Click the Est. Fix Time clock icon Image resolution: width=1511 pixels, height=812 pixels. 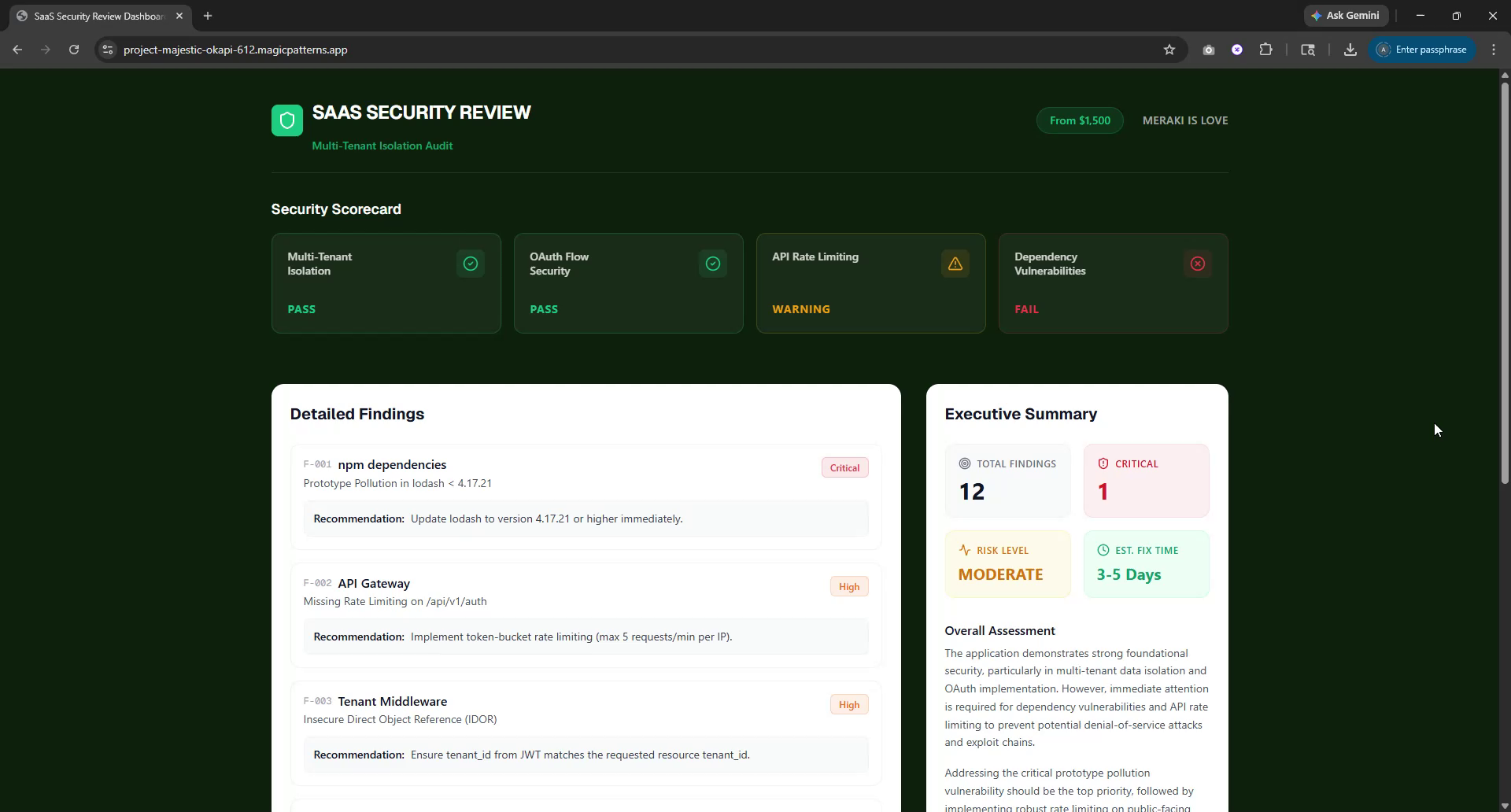1103,550
